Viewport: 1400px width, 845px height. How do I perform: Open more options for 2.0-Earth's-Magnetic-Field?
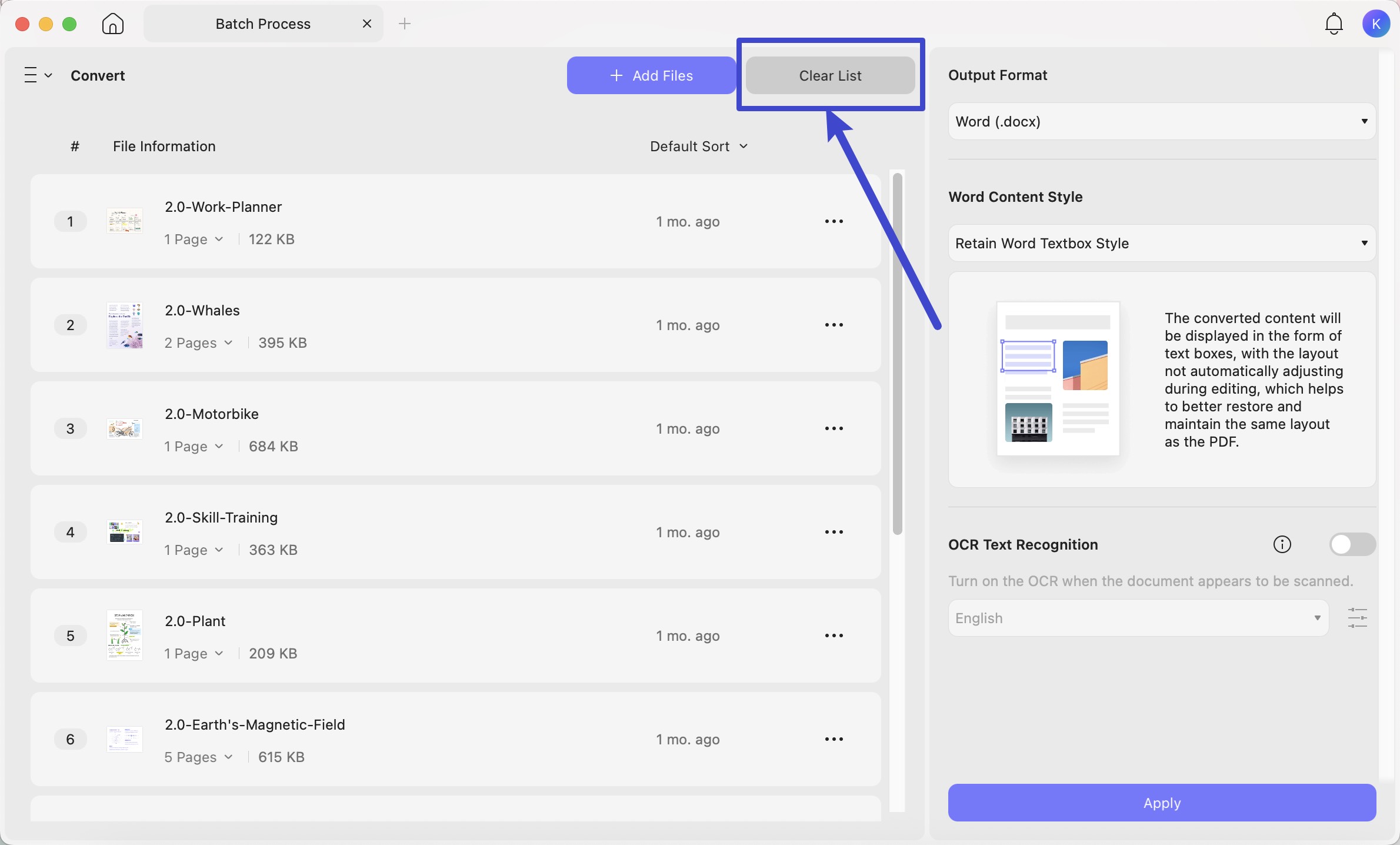[x=834, y=739]
